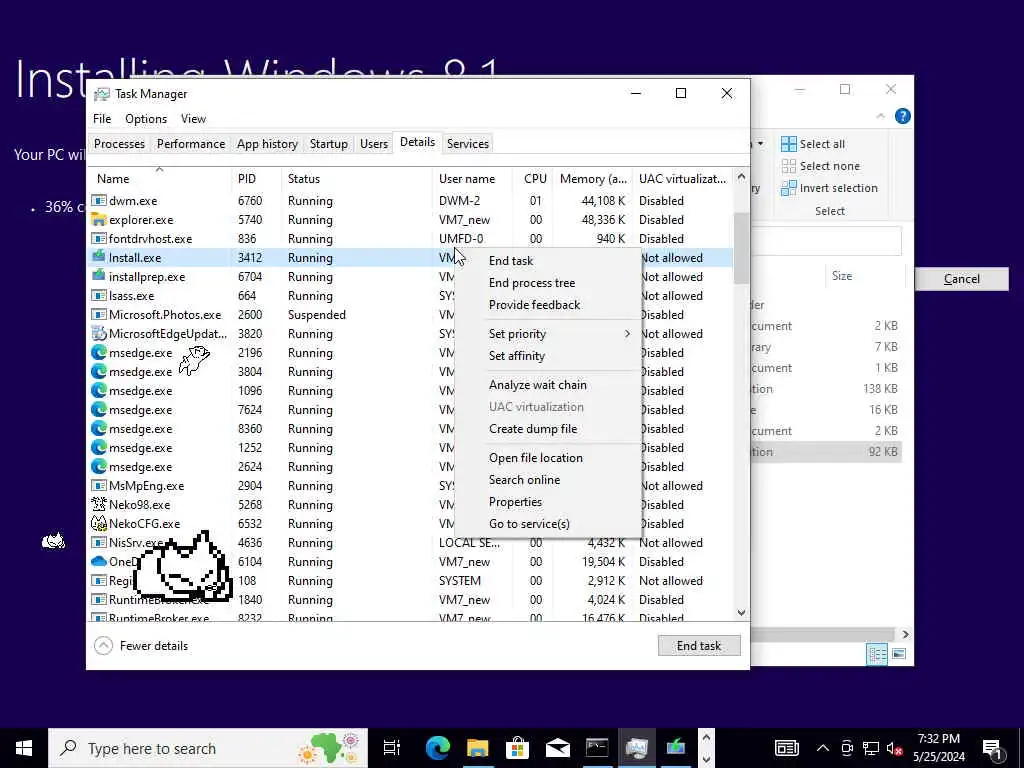Image resolution: width=1024 pixels, height=768 pixels.
Task: Click Select none icon in Explorer ribbon
Action: pyautogui.click(x=788, y=166)
